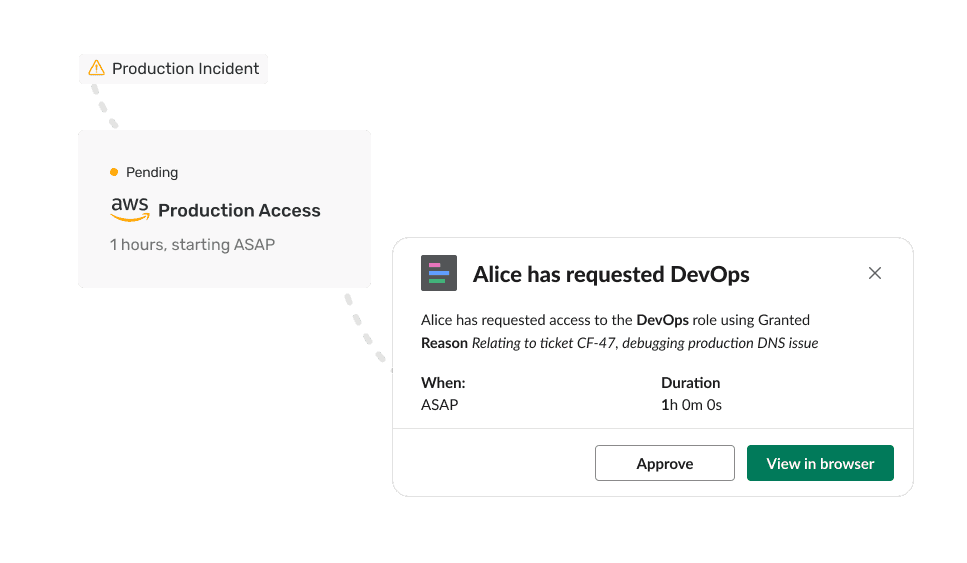Click the ticket CF-47 reason text
This screenshot has height=563, width=967.
(645, 343)
